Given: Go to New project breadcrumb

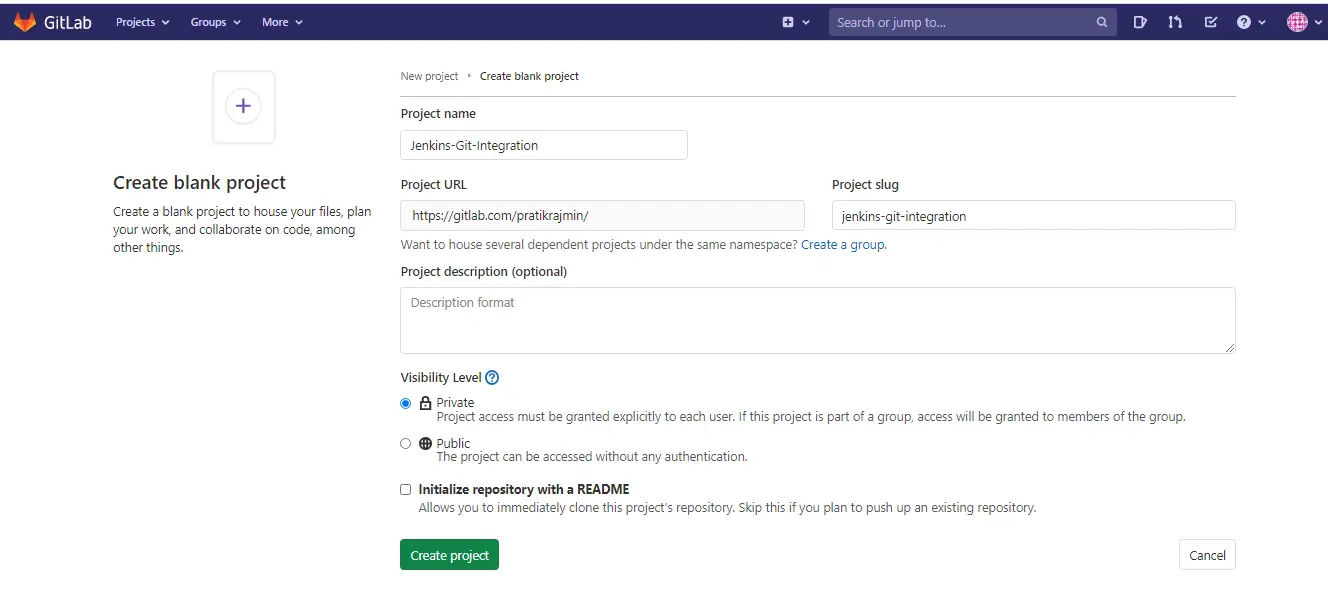Looking at the screenshot, I should pyautogui.click(x=429, y=76).
